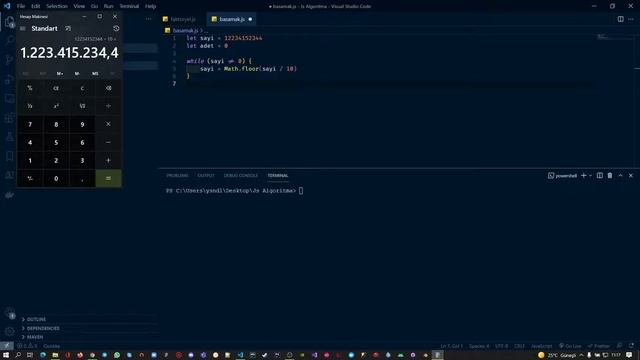640x360 pixels.
Task: Open the taskbar search magnifier
Action: tap(18, 355)
